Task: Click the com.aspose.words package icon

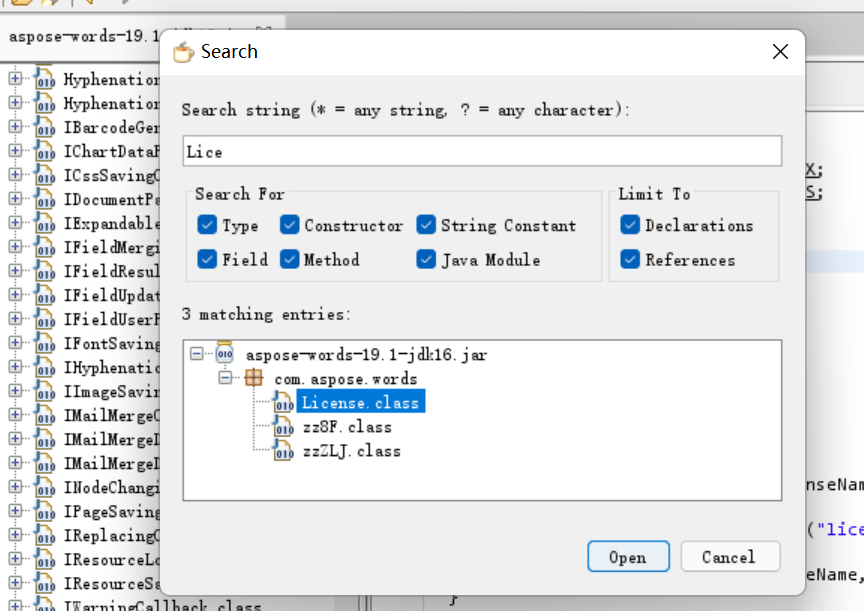Action: coord(254,378)
